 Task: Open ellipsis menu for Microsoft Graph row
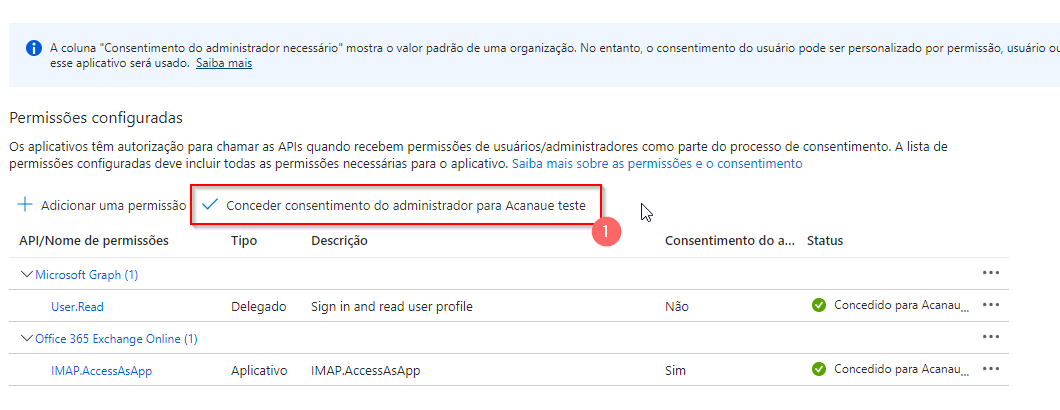pos(990,273)
